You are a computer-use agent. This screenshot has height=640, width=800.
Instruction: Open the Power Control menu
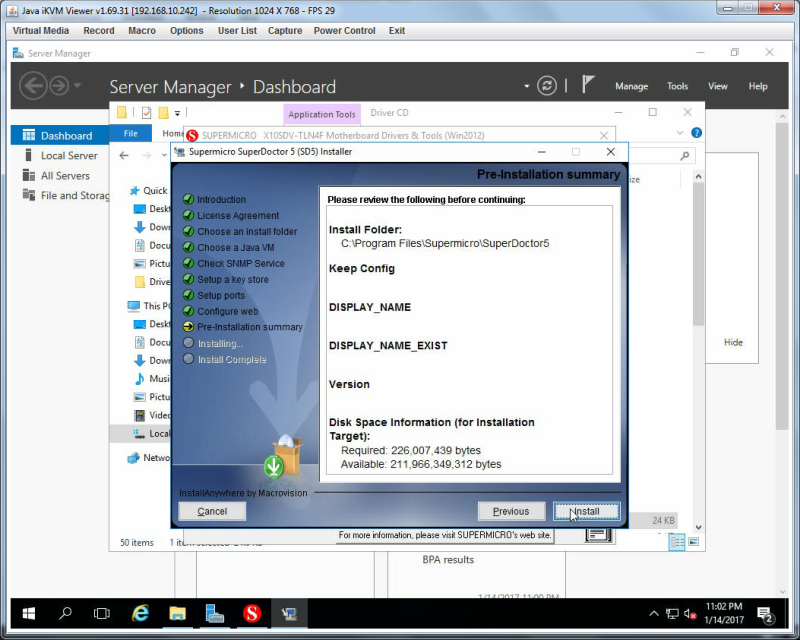pos(344,31)
